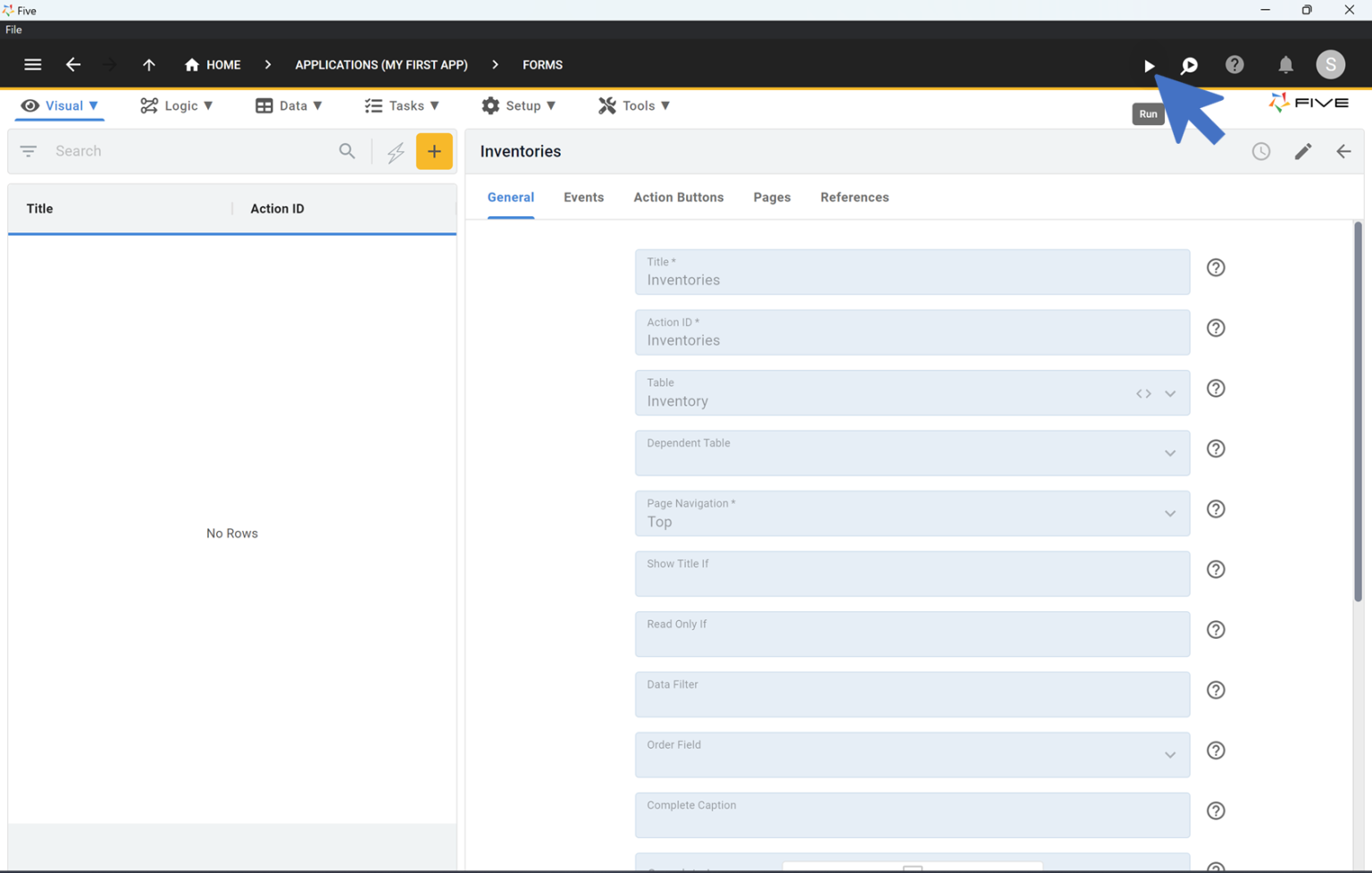Click the Run play button

(x=1149, y=65)
